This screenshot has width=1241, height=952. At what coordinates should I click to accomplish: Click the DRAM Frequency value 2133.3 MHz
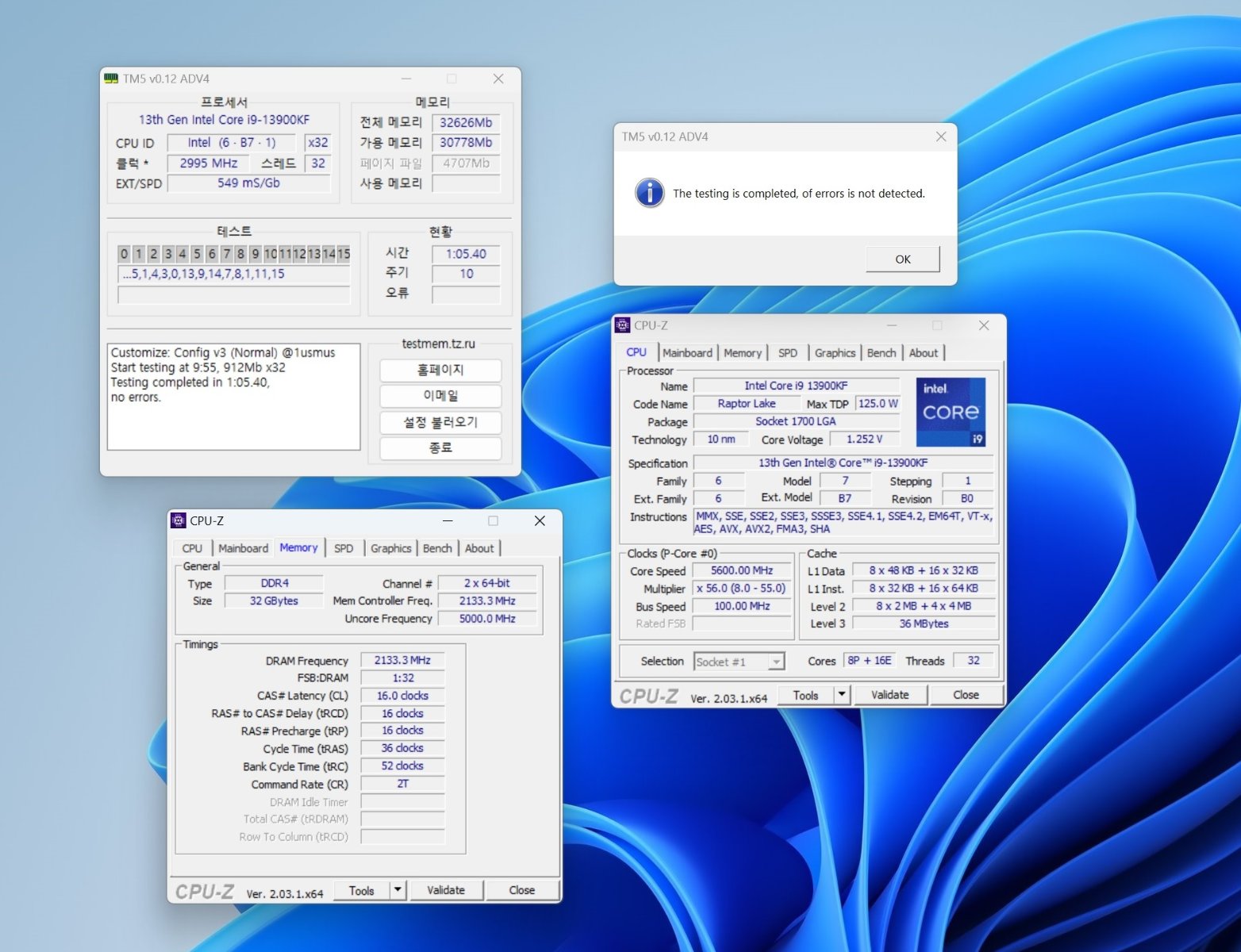(402, 660)
